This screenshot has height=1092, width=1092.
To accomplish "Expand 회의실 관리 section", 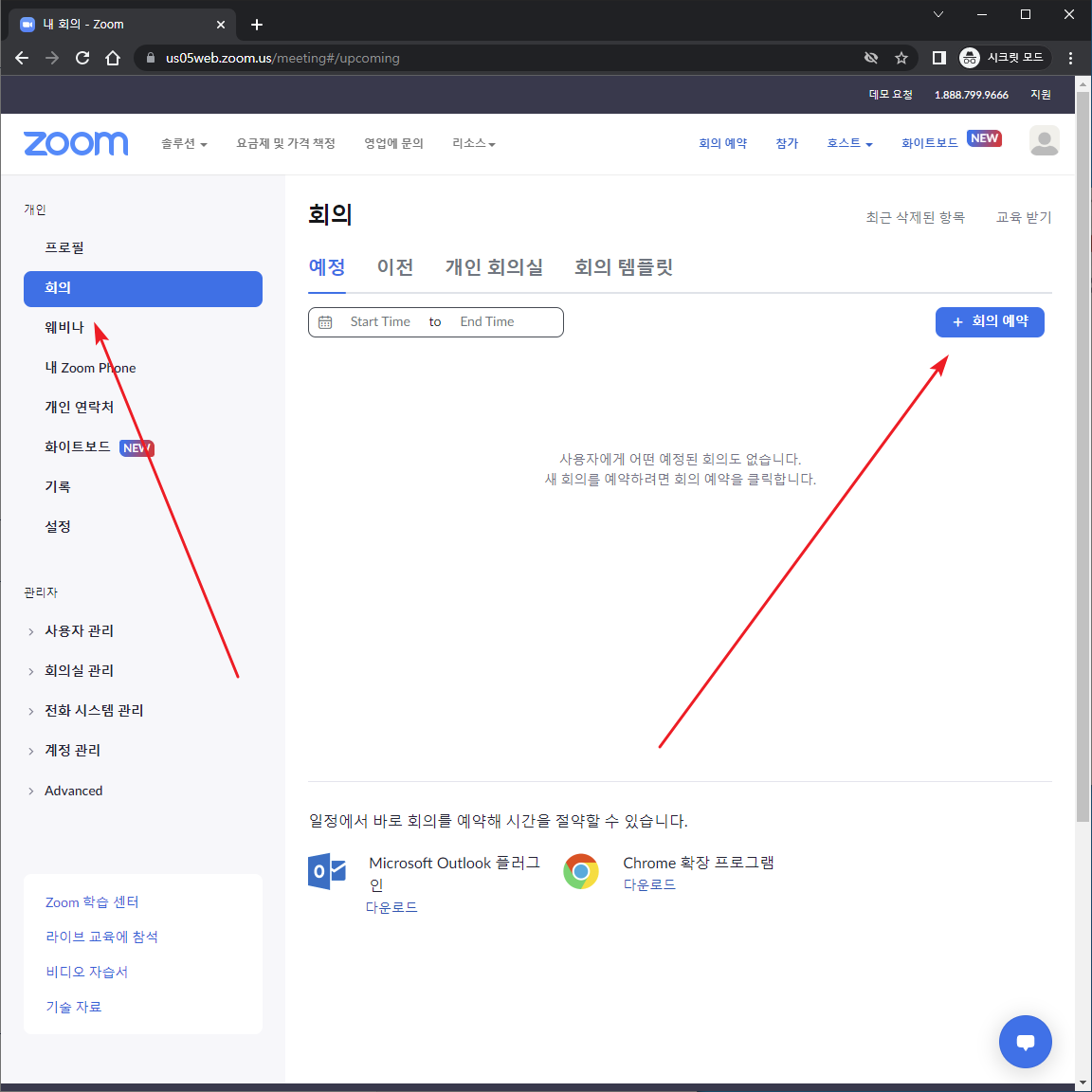I will (x=79, y=671).
